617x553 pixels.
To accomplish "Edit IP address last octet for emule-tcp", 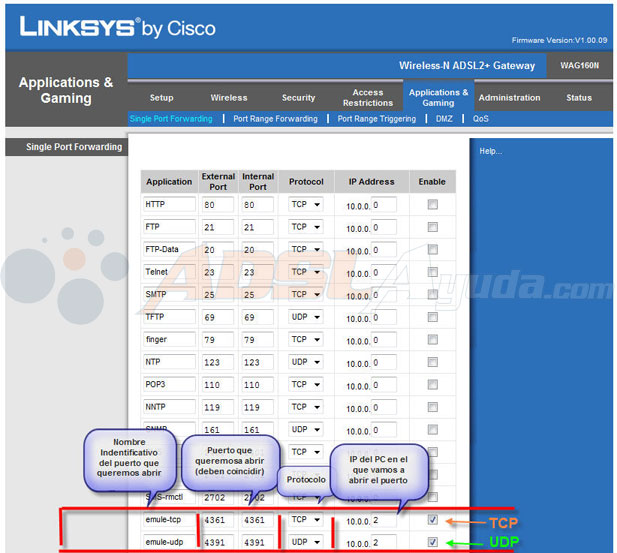I will pos(383,520).
